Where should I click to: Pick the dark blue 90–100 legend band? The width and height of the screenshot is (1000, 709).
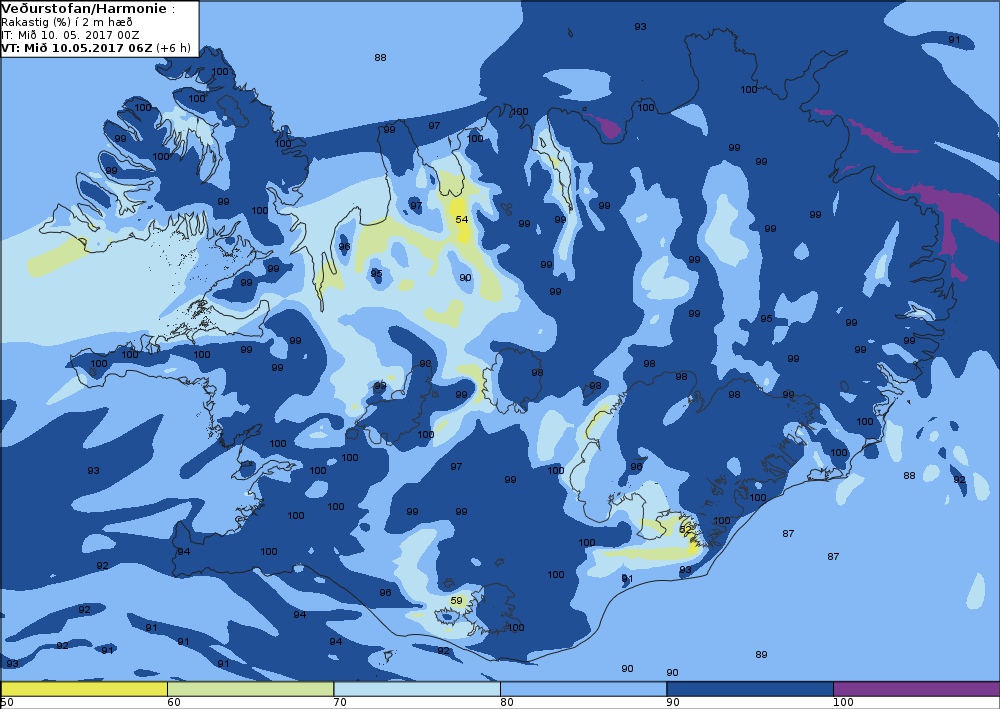click(x=749, y=689)
